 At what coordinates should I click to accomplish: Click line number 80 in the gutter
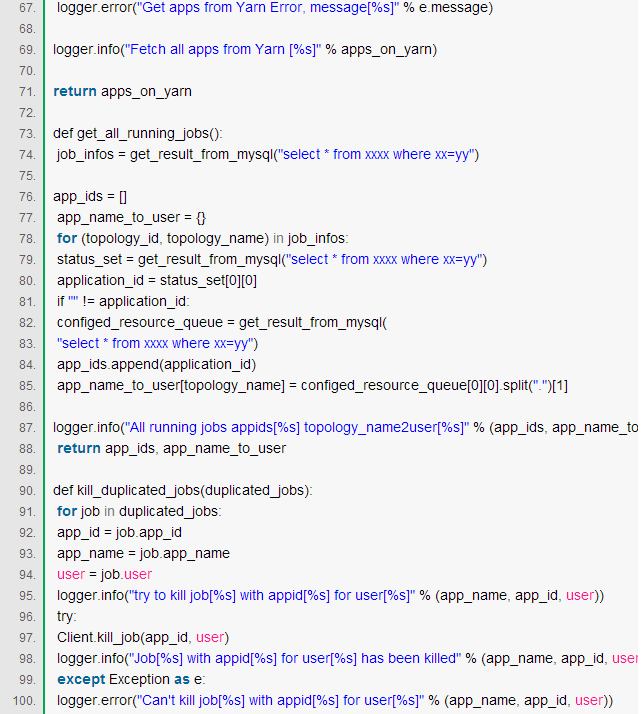pyautogui.click(x=27, y=281)
